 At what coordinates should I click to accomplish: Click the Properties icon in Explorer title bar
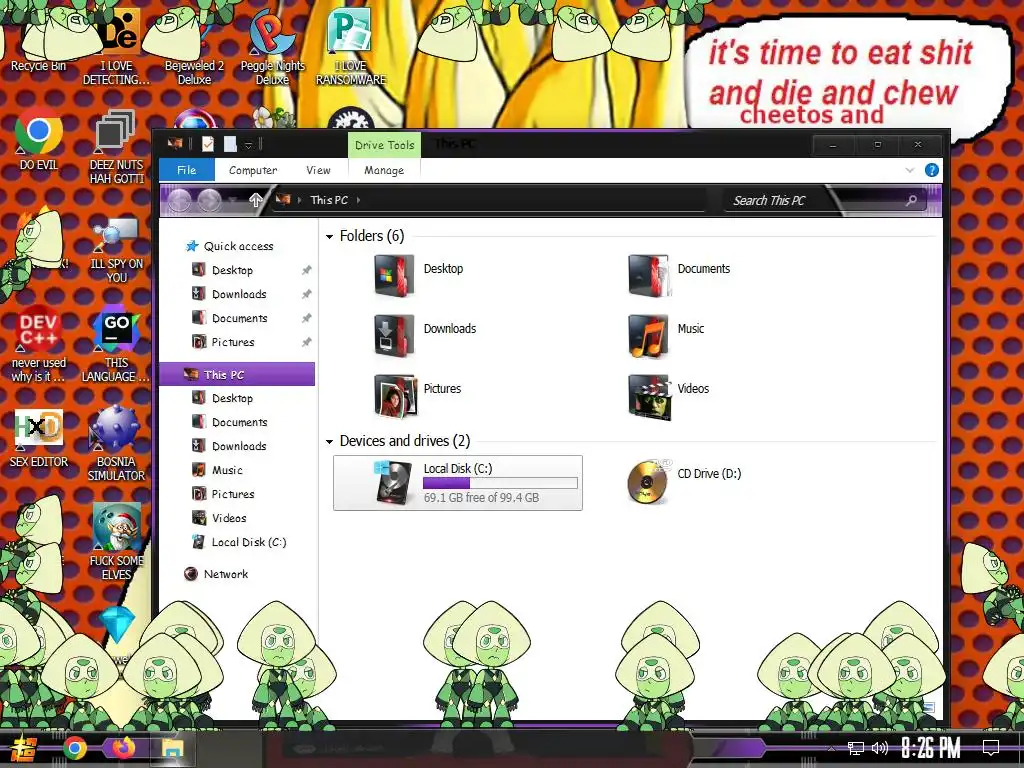pyautogui.click(x=208, y=144)
